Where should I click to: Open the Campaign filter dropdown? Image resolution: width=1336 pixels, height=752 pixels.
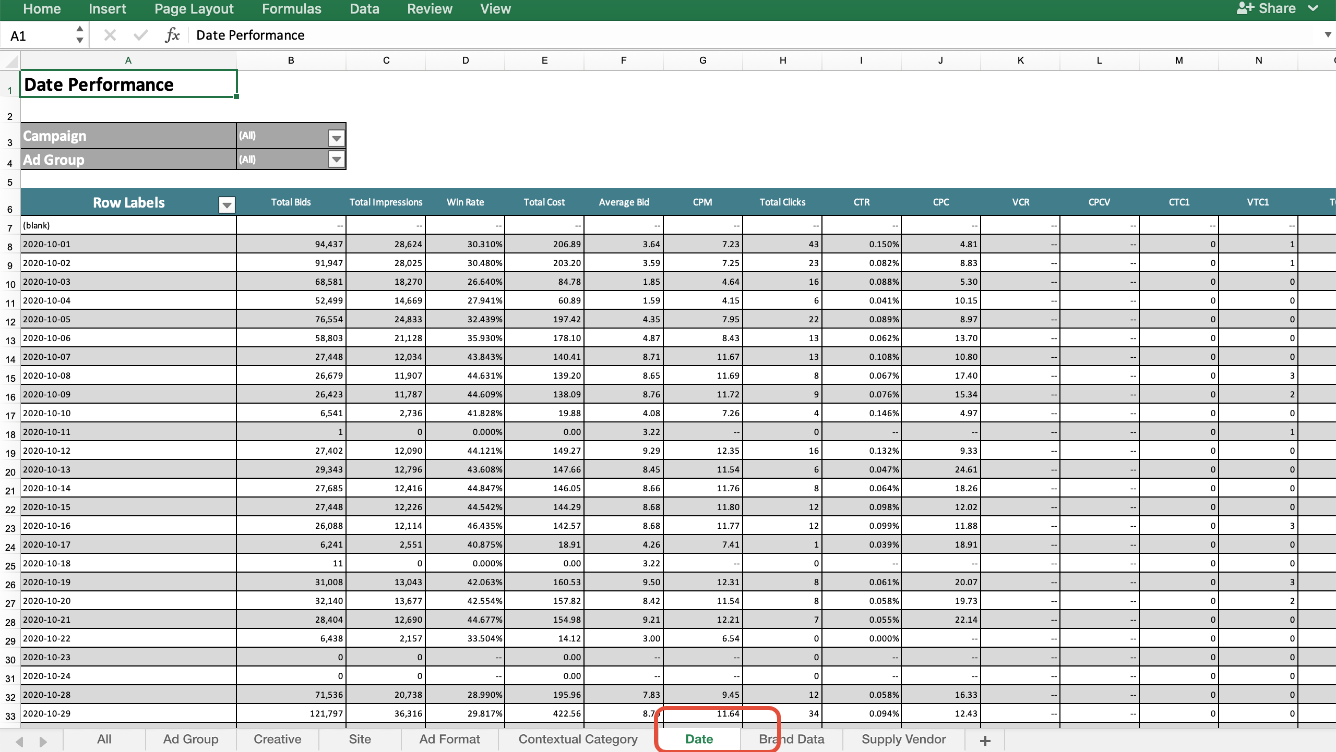(336, 137)
